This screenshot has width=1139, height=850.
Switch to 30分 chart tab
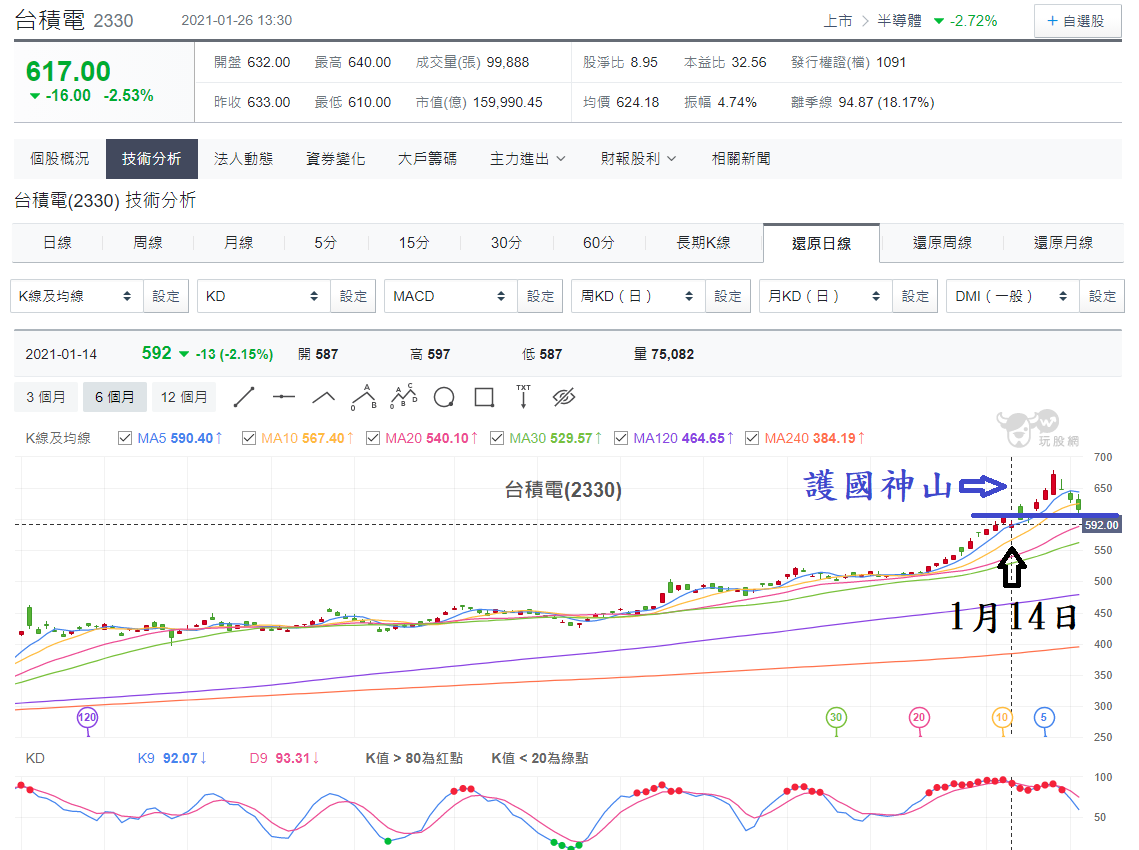pyautogui.click(x=506, y=243)
